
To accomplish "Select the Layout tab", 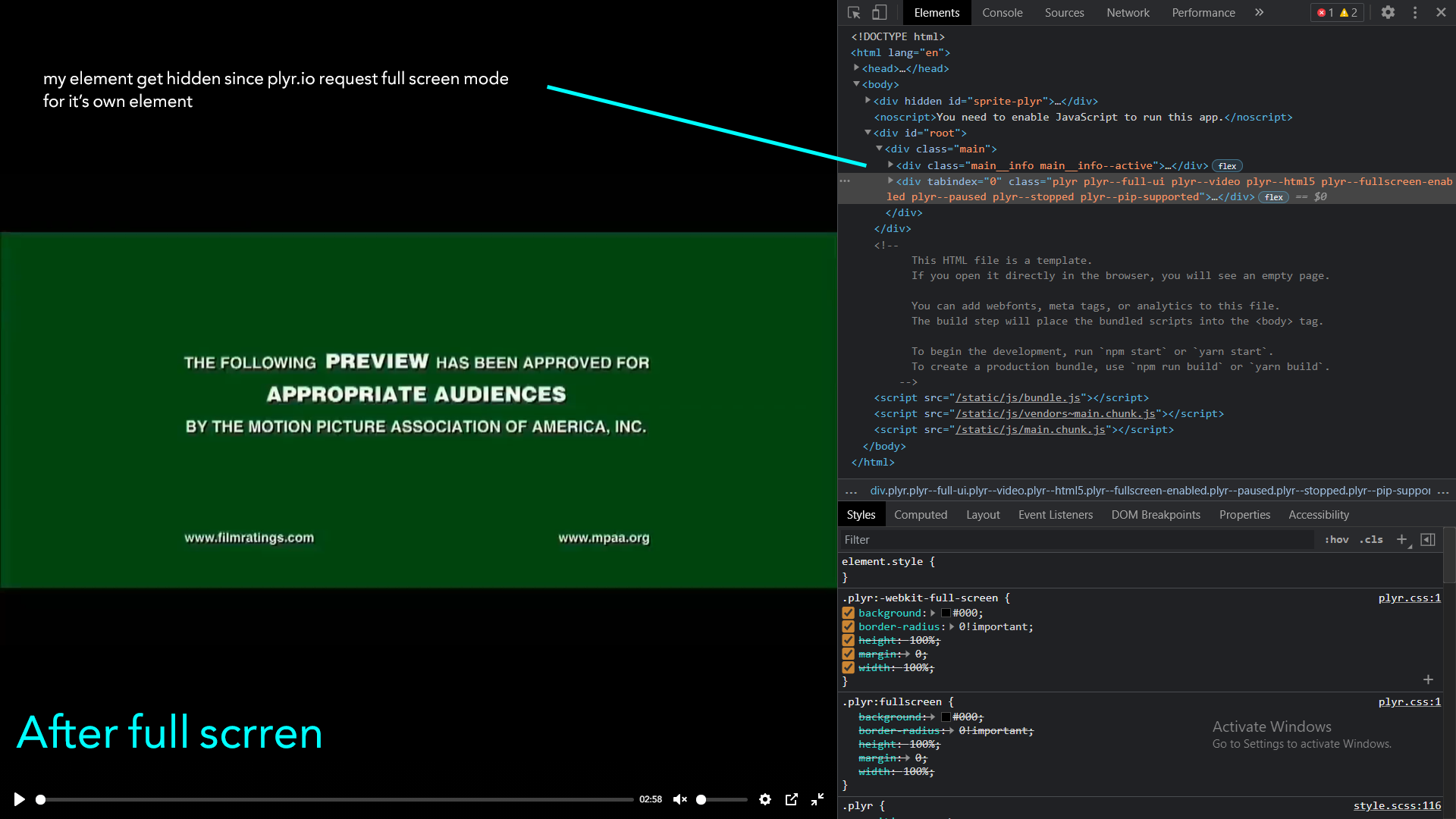I will (x=983, y=515).
